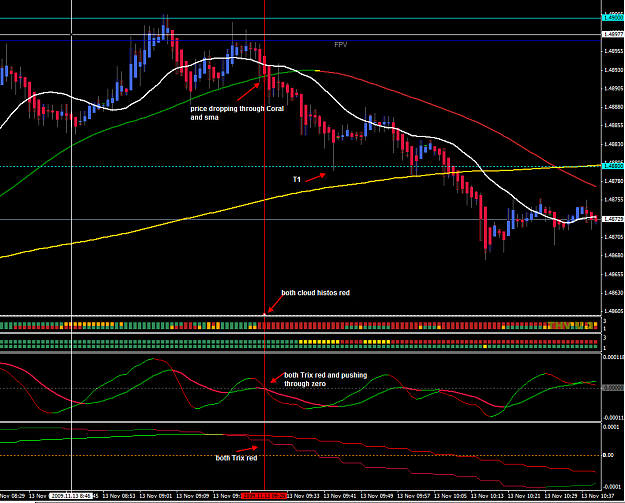Click the 1.48880 price axis value
The width and height of the screenshot is (625, 503).
pos(613,107)
